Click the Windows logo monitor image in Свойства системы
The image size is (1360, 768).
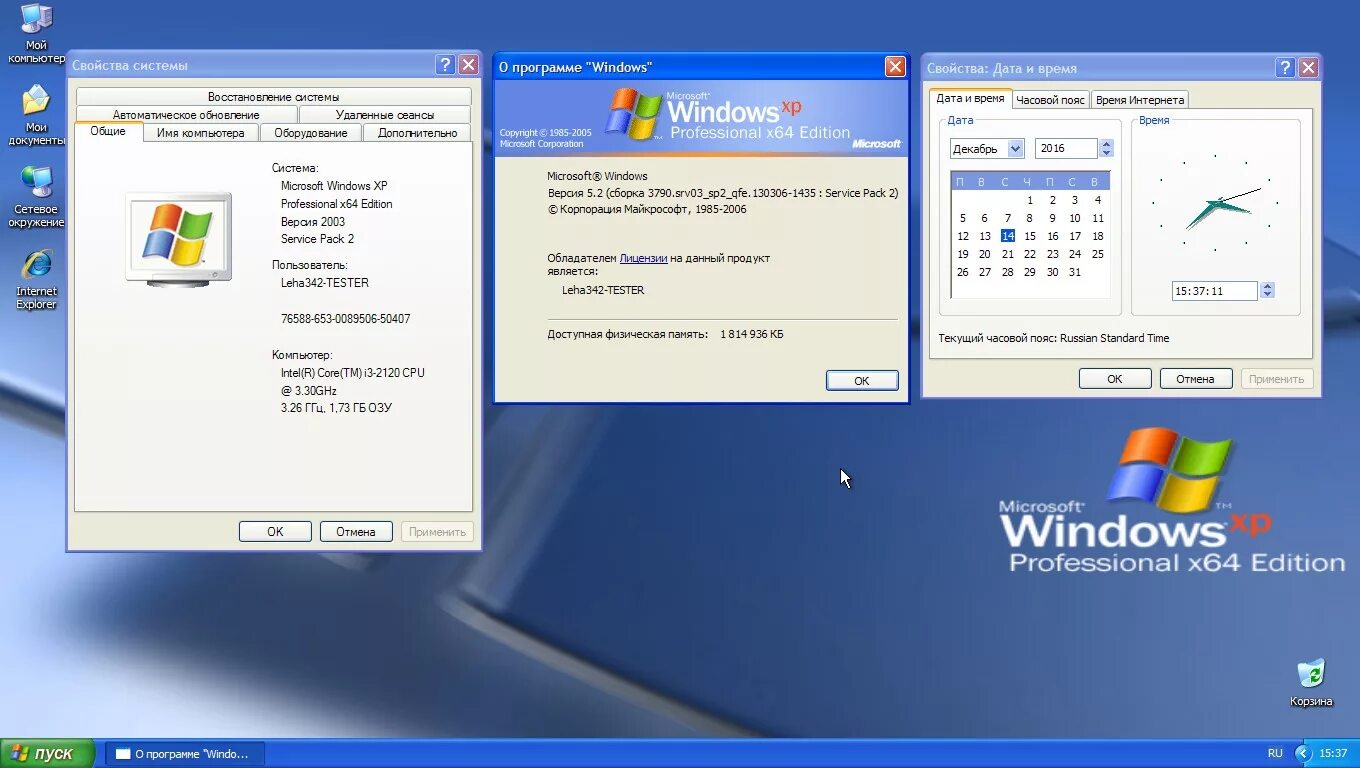(x=179, y=239)
